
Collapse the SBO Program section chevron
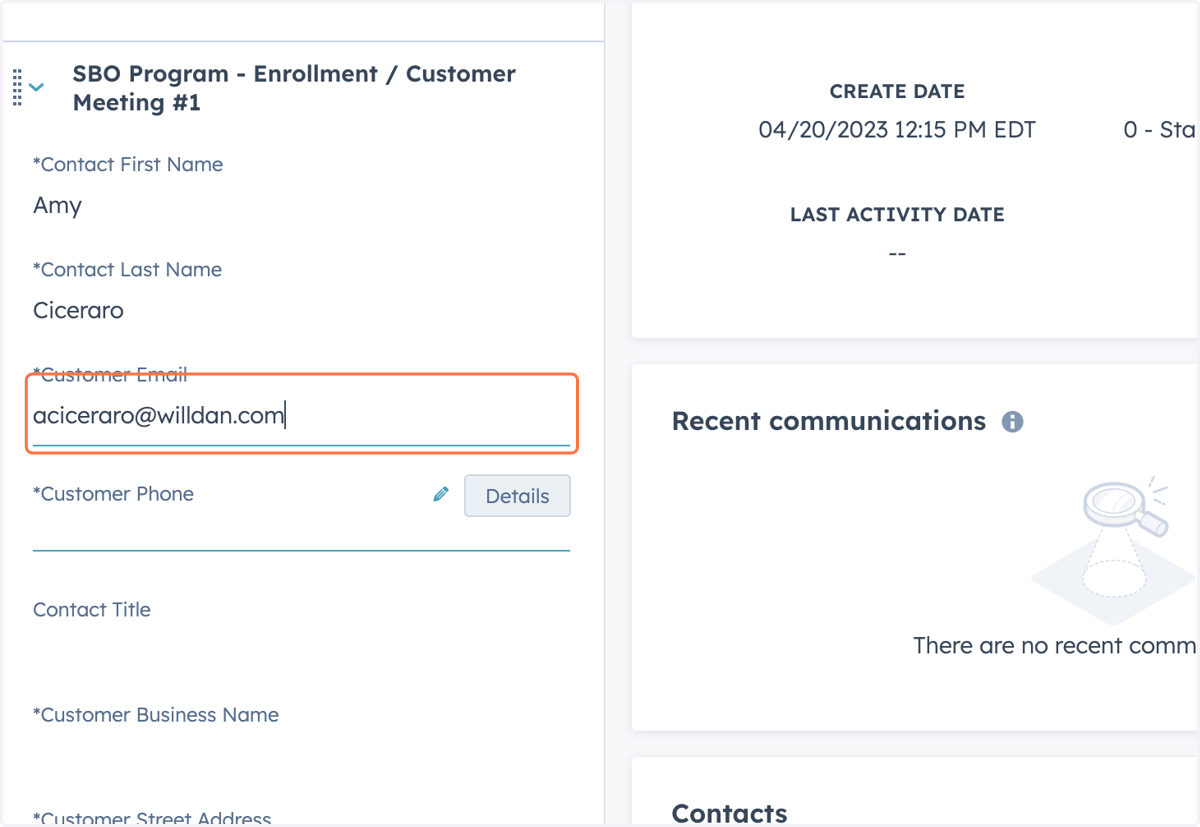point(37,88)
